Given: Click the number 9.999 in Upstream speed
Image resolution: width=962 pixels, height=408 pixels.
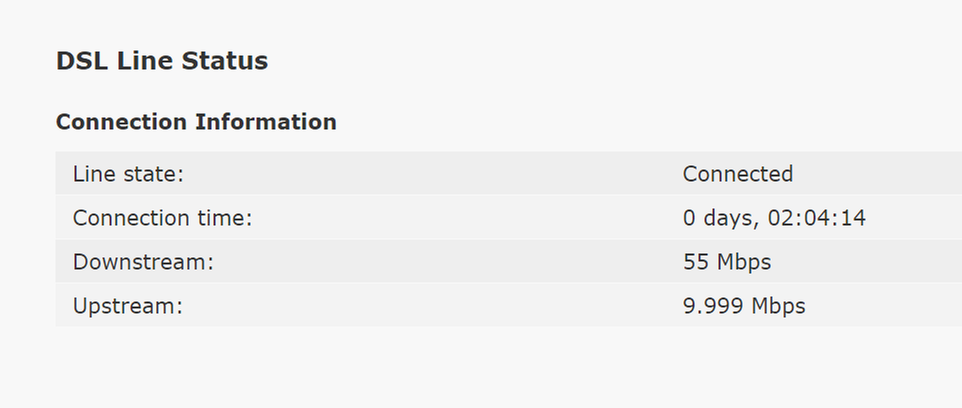Looking at the screenshot, I should [x=713, y=306].
